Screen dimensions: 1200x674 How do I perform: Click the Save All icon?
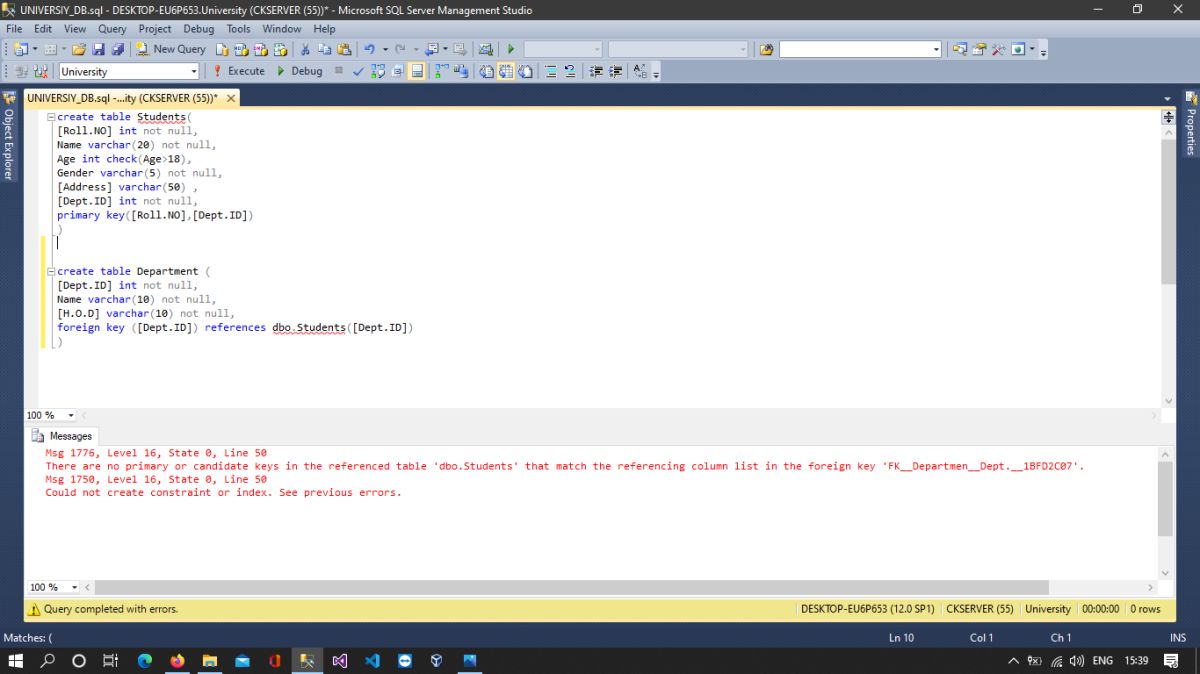(x=118, y=49)
